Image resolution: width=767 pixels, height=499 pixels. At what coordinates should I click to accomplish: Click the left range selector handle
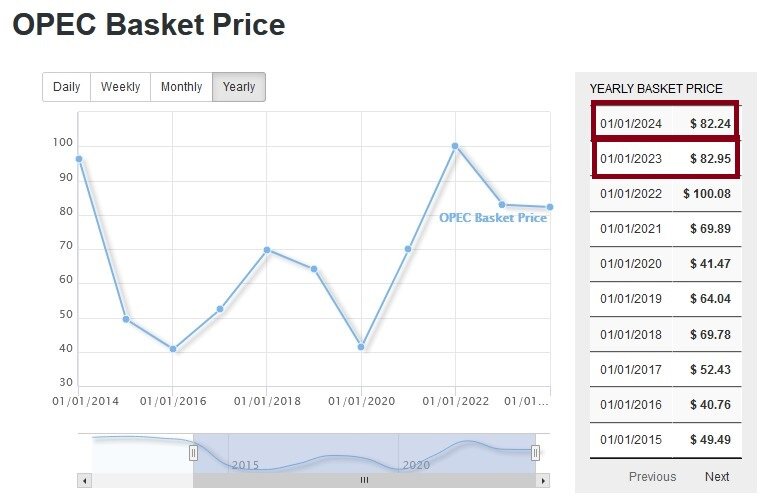(193, 453)
